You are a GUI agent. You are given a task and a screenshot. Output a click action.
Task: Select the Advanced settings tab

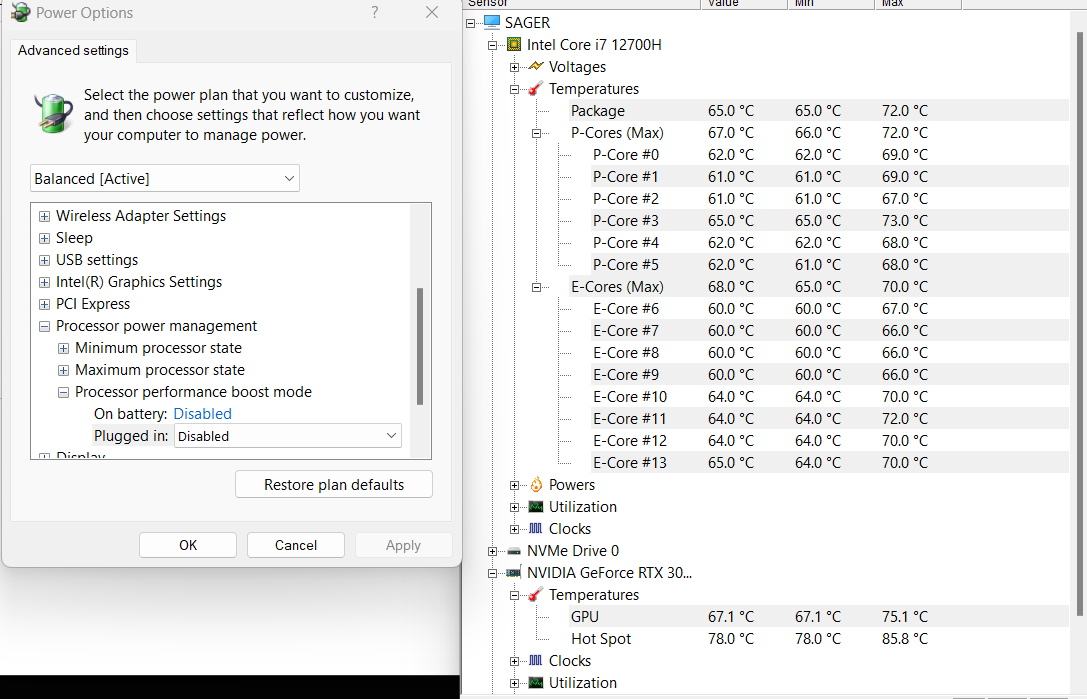click(73, 51)
